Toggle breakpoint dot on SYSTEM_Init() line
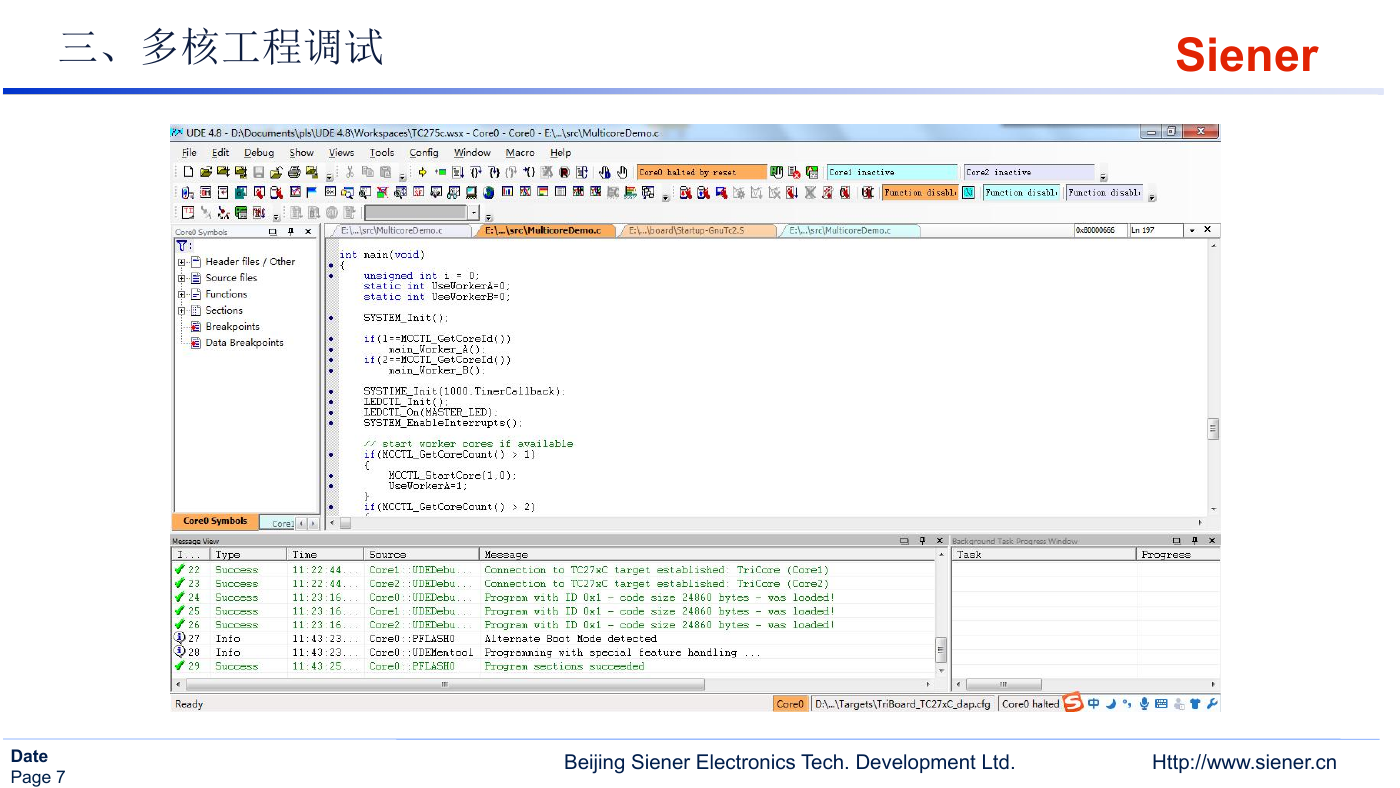This screenshot has width=1400, height=788. coord(331,318)
